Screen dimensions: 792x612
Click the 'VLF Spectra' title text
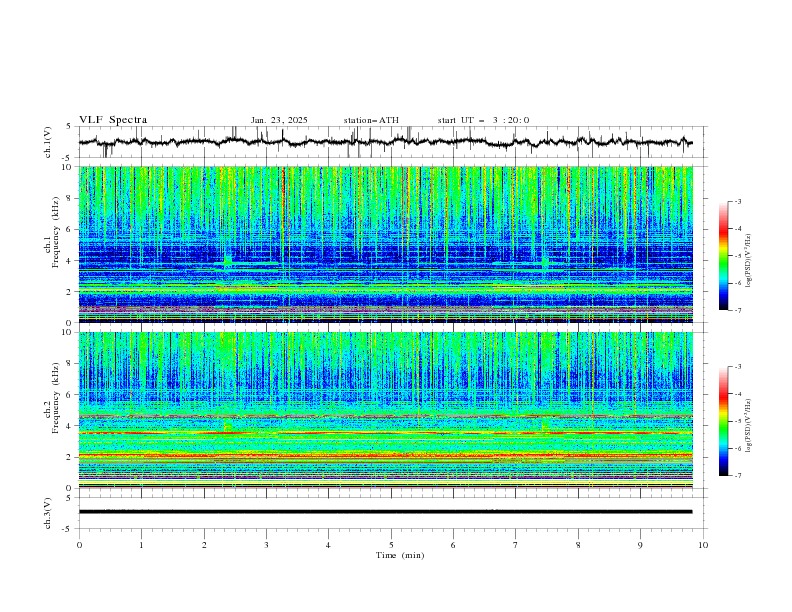click(113, 120)
